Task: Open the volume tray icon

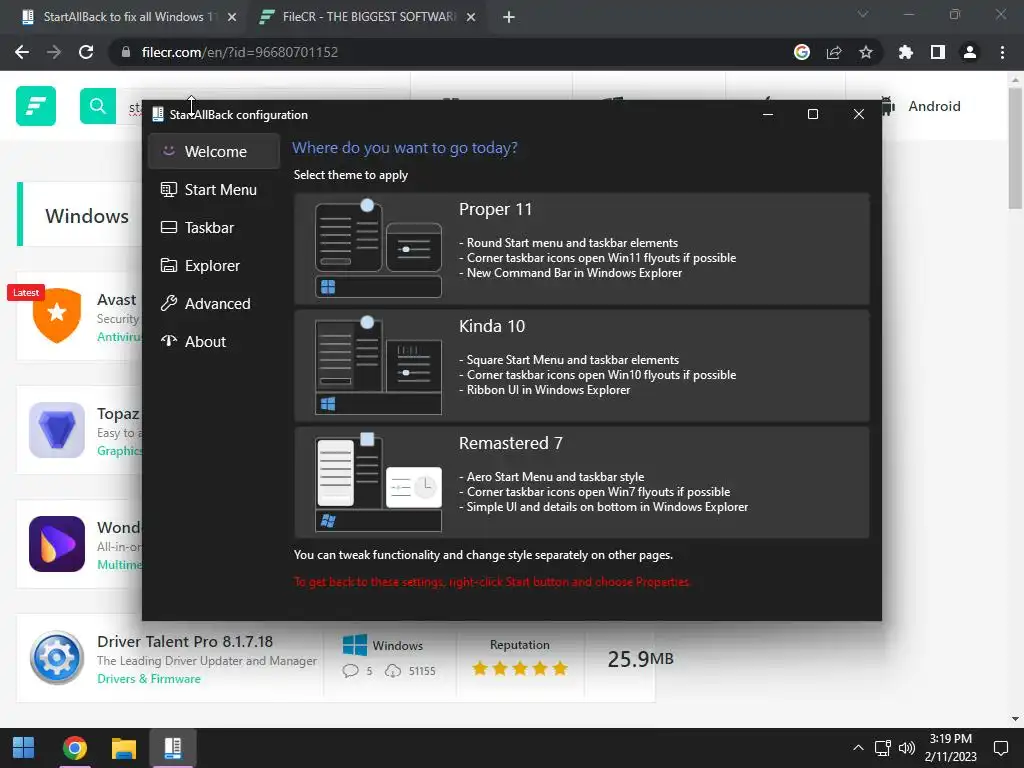Action: coord(907,748)
